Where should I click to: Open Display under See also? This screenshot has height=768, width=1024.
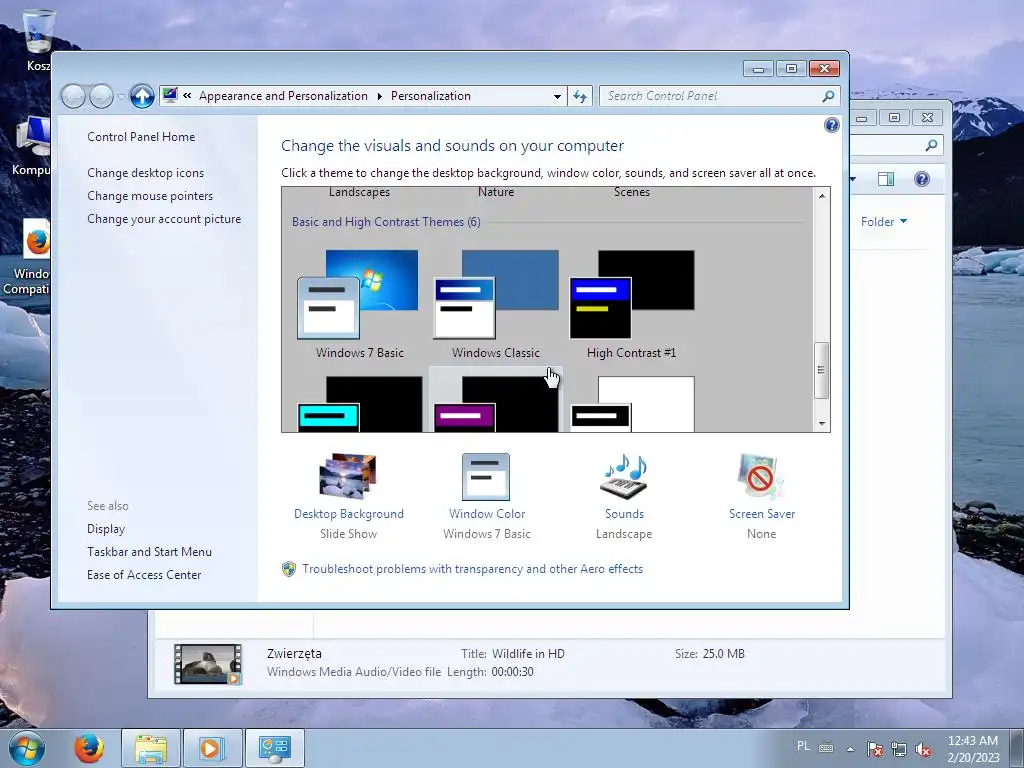tap(106, 529)
